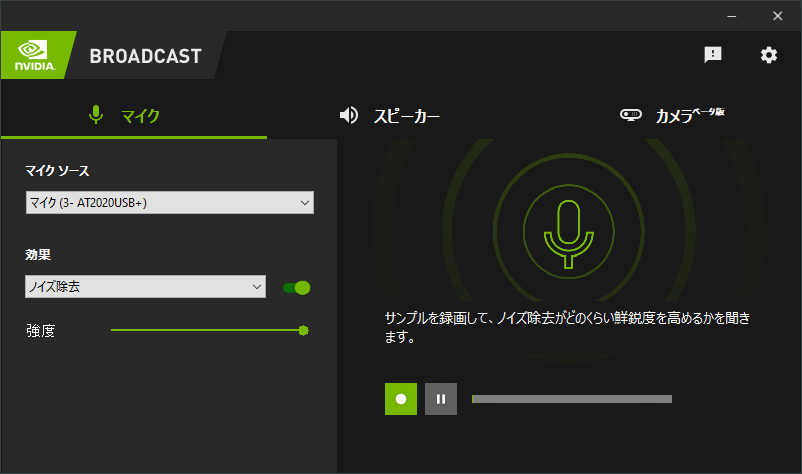Open the マイク ソース dropdown

pos(170,202)
